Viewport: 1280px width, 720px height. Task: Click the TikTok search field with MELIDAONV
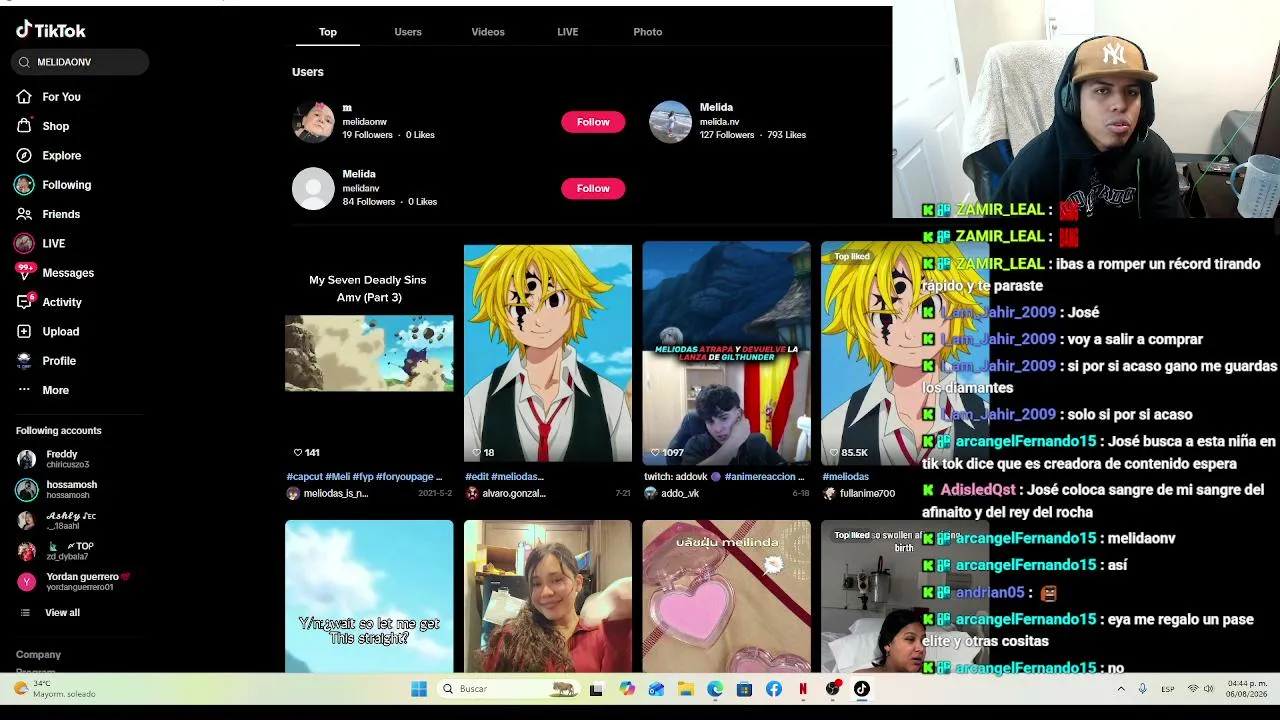(x=80, y=62)
